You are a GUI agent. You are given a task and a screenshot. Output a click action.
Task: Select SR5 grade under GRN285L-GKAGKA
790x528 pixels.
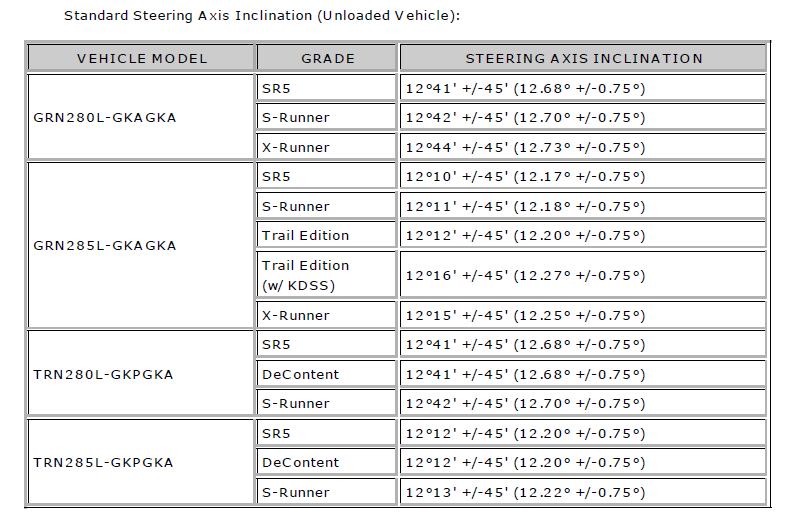coord(327,176)
